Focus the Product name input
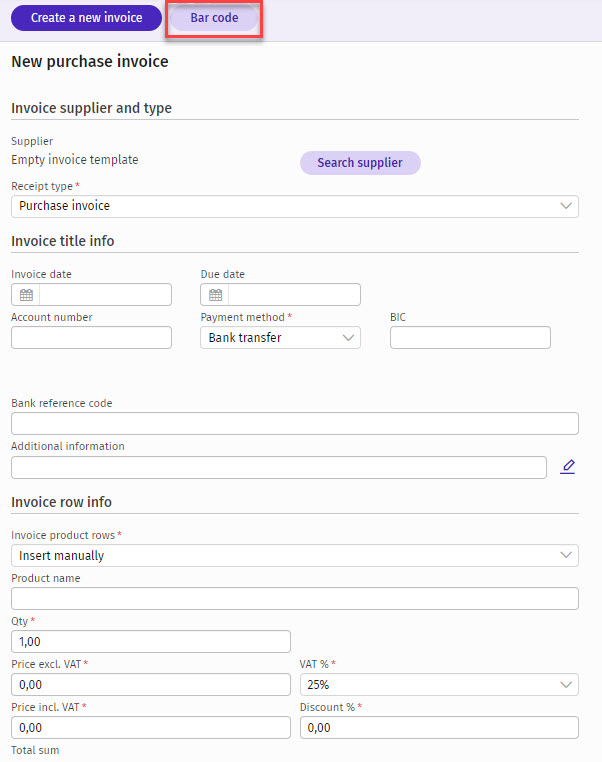 (x=294, y=599)
